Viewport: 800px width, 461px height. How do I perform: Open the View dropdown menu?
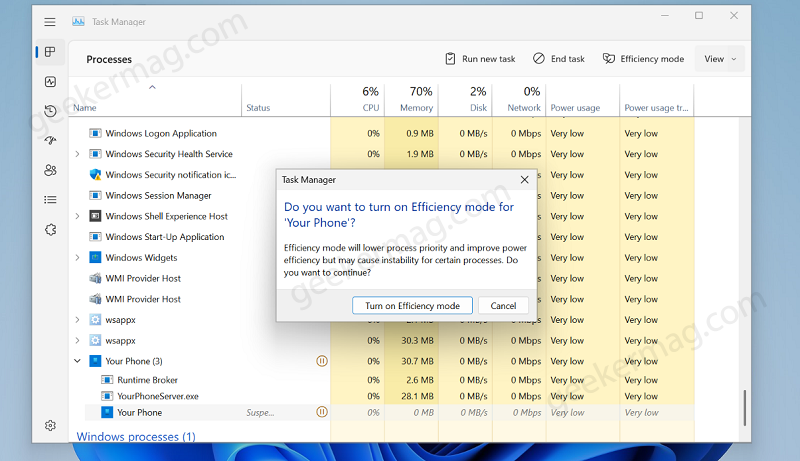coord(719,59)
